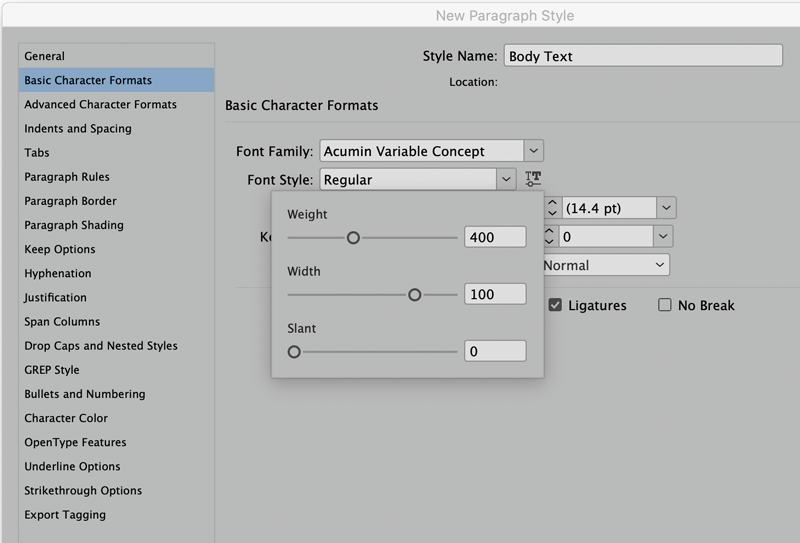Select OpenType Features category
Screen dimensions: 800x543
pos(75,442)
